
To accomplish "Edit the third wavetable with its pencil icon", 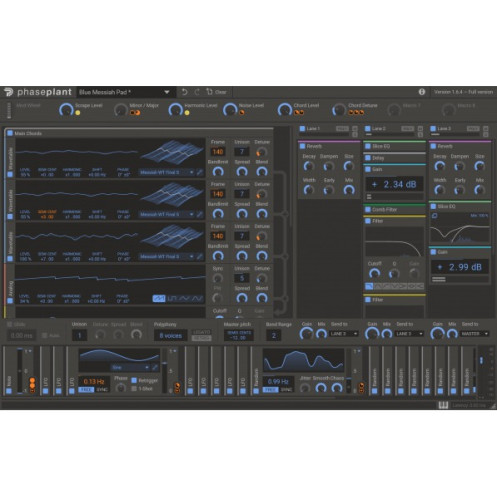I will [x=200, y=256].
